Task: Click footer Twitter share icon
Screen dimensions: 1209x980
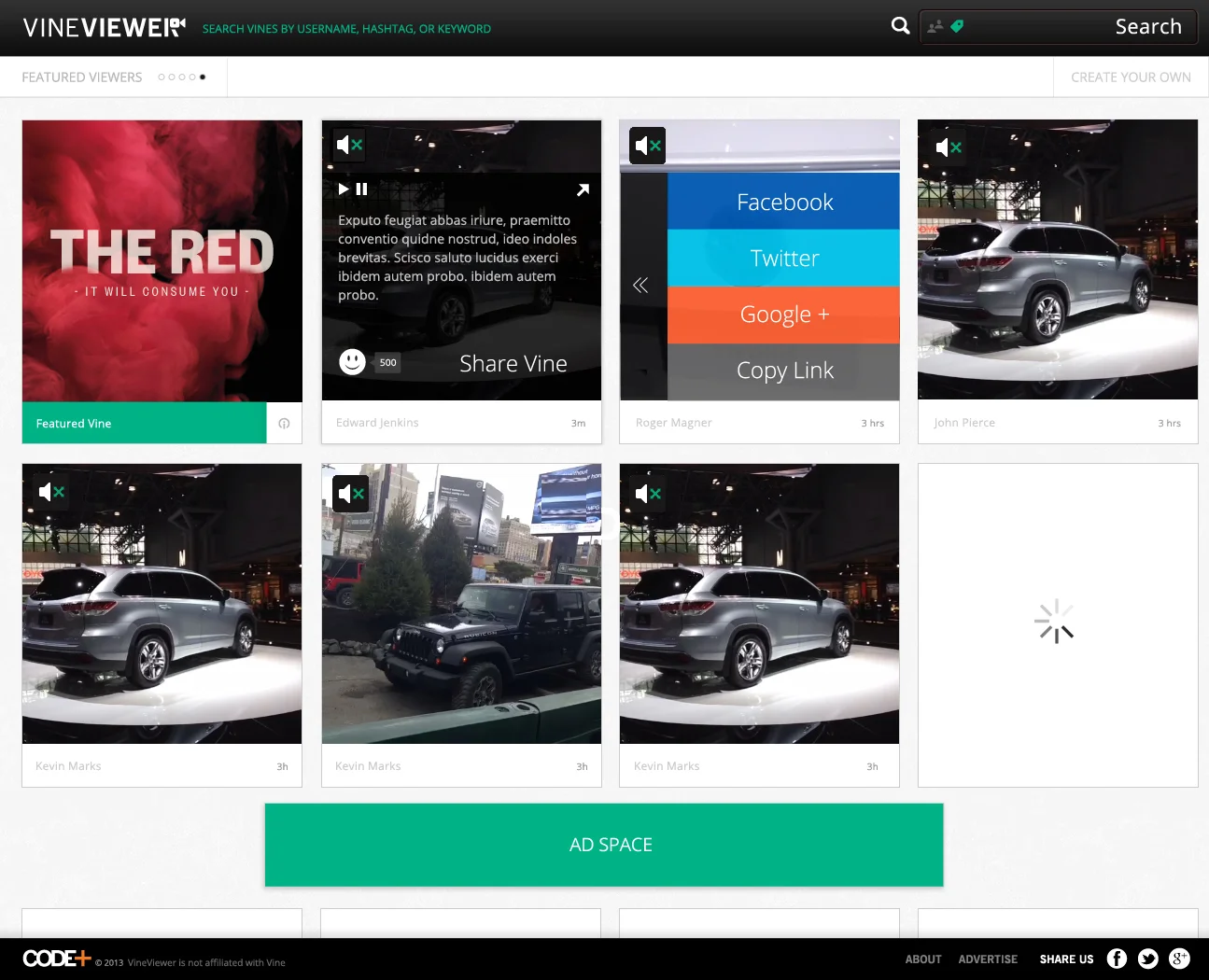Action: tap(1148, 959)
